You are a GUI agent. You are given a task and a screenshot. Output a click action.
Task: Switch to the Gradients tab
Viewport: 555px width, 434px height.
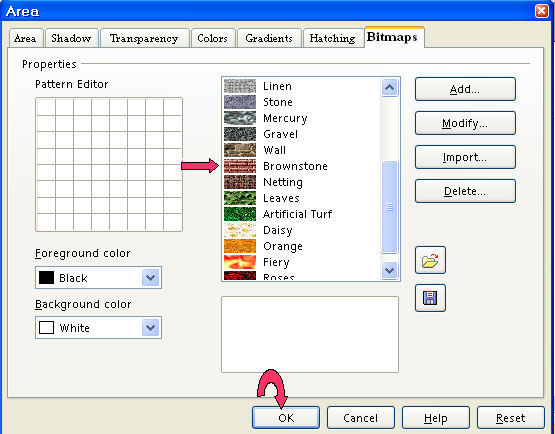pyautogui.click(x=269, y=38)
